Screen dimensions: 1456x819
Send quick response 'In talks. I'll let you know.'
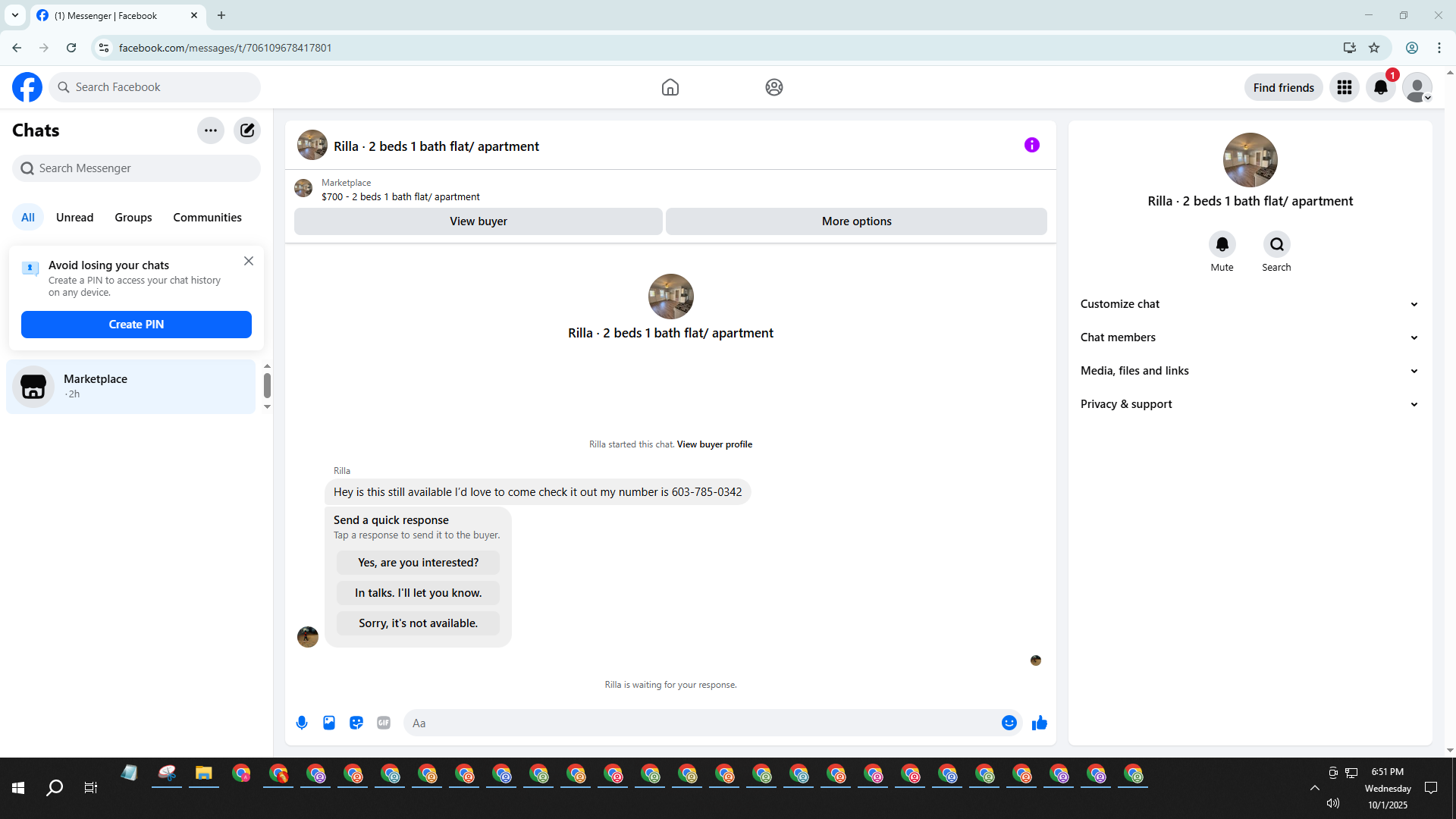[419, 593]
